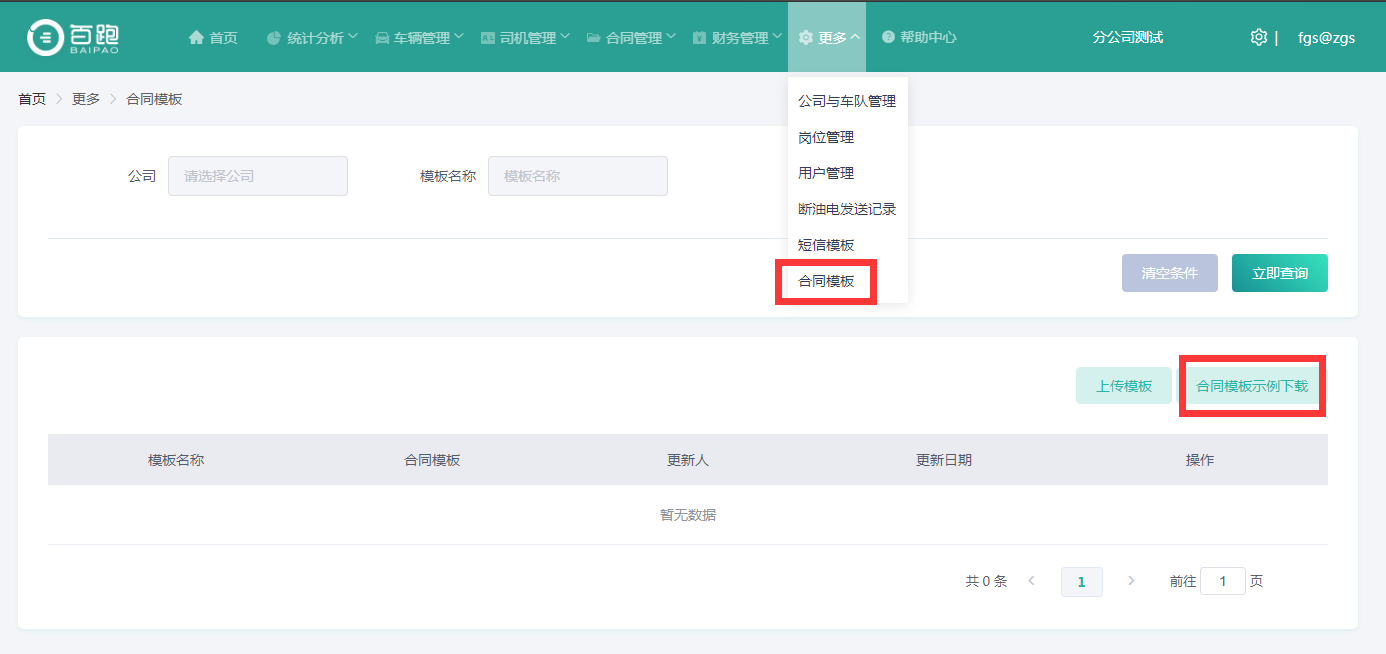Click the pie chart icon for 统计分析
This screenshot has width=1386, height=654.
pyautogui.click(x=274, y=38)
